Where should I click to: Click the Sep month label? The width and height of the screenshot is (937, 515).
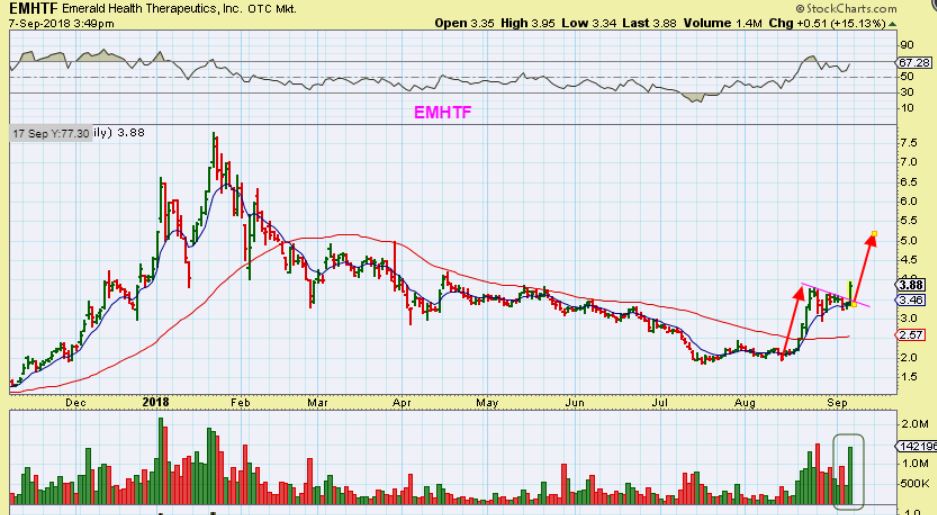coord(837,403)
